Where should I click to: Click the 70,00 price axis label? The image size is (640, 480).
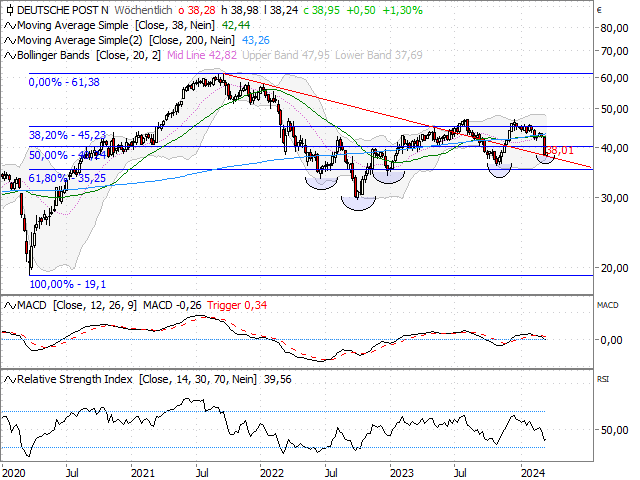[x=614, y=51]
